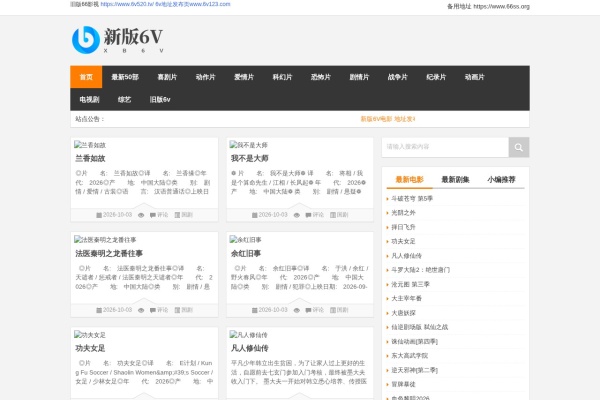Open 科幻片 category
This screenshot has width=600, height=400.
click(282, 77)
